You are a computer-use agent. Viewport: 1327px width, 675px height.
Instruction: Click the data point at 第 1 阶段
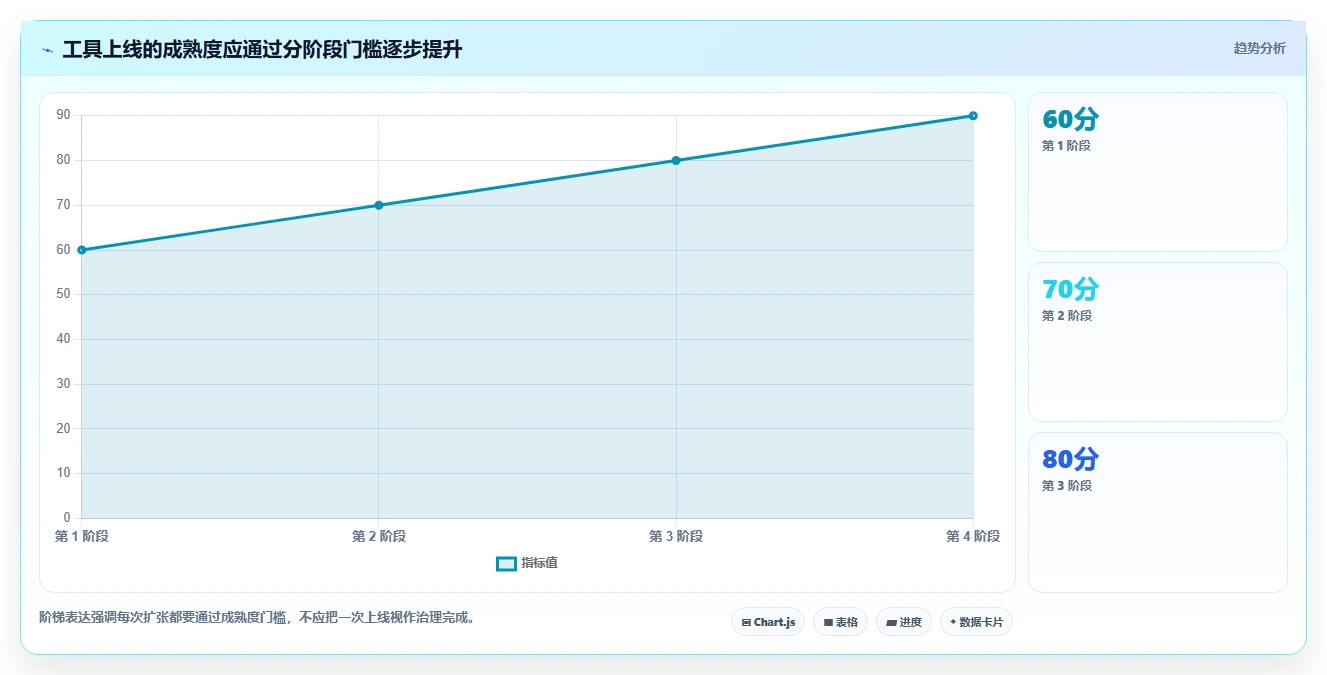point(82,250)
